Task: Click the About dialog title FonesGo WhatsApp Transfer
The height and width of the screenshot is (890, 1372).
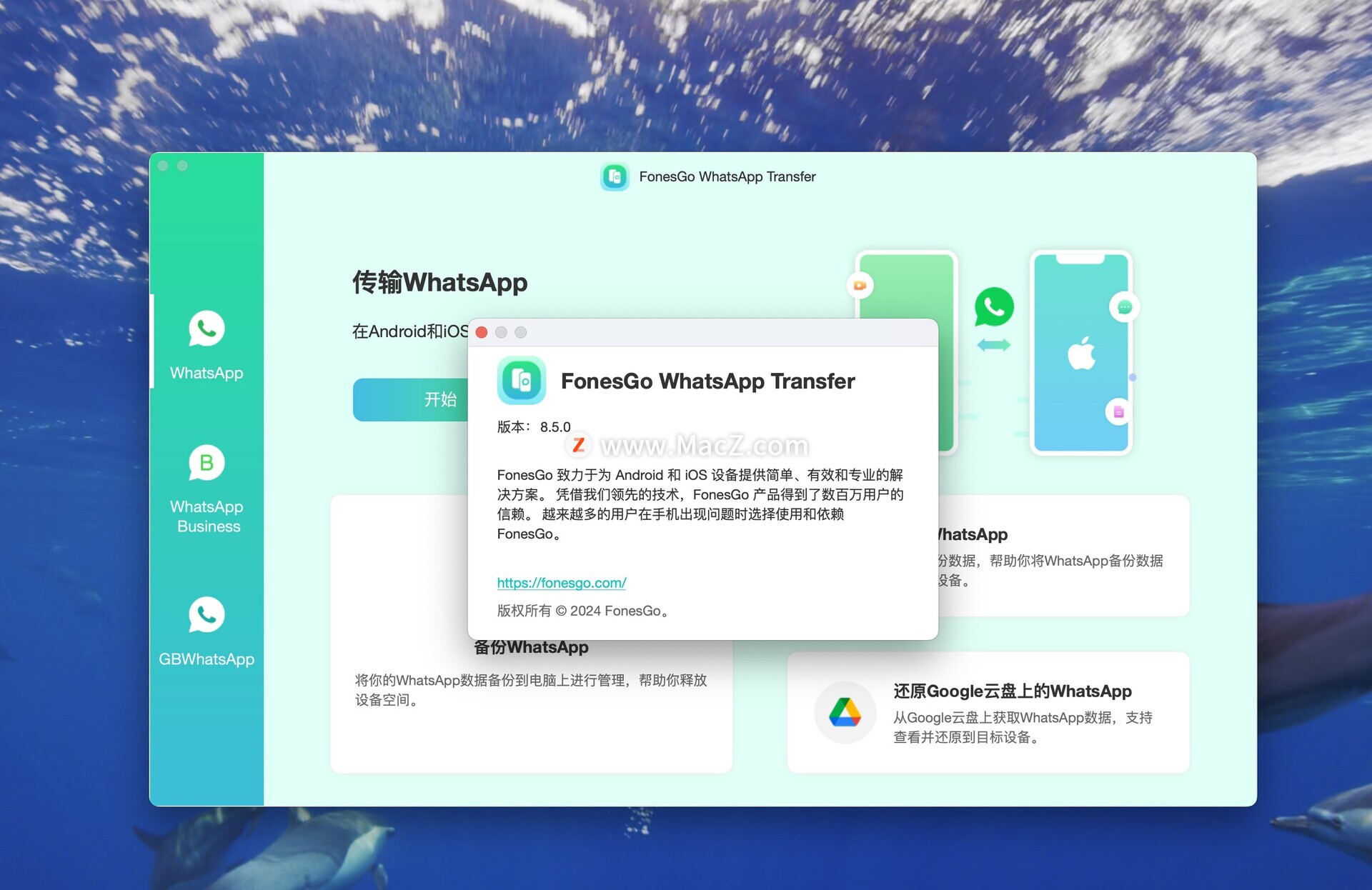Action: [707, 381]
